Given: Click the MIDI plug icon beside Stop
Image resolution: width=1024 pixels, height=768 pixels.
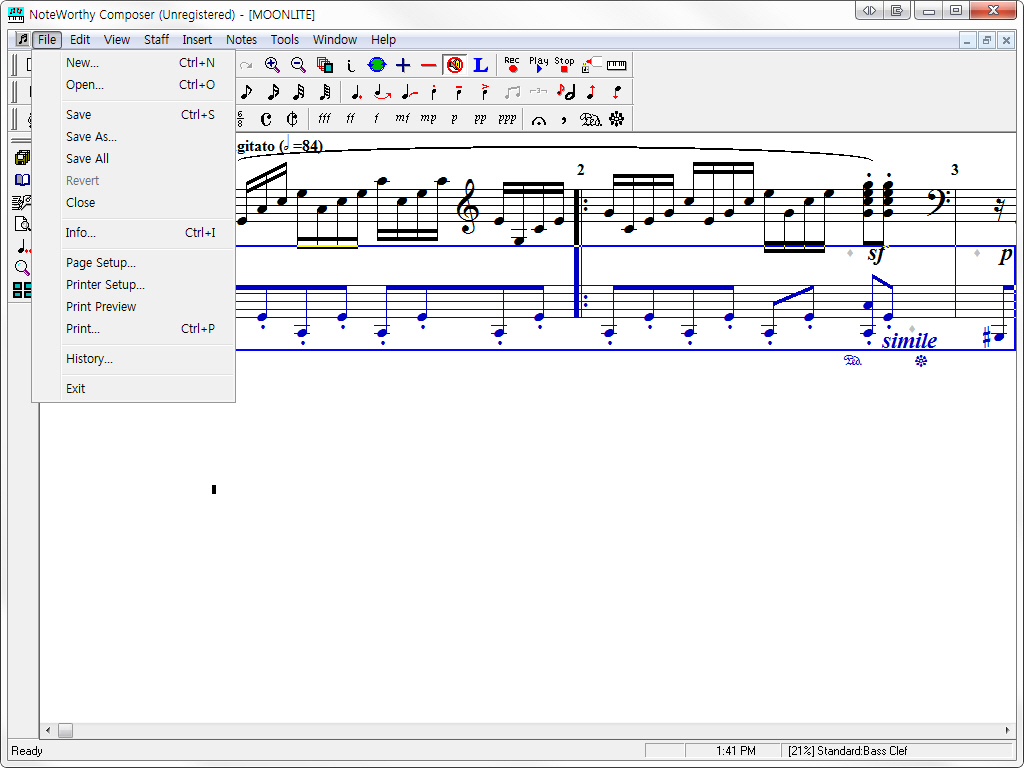Looking at the screenshot, I should coord(590,65).
